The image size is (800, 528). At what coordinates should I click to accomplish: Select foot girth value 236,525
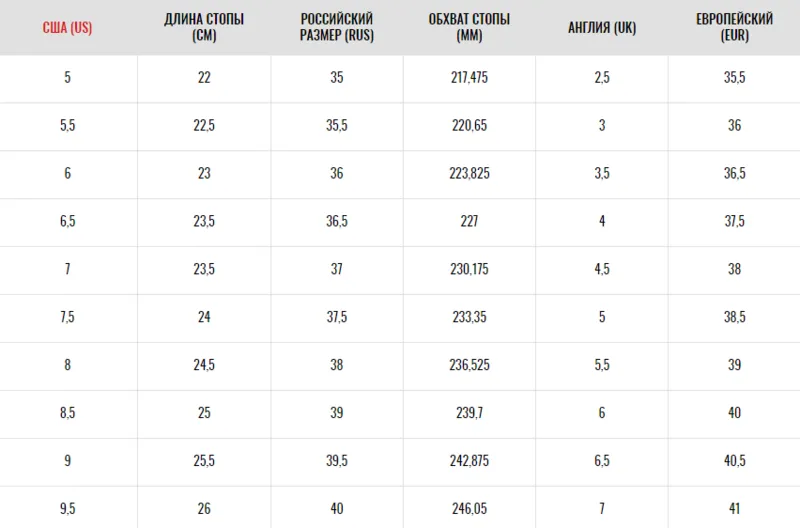(469, 365)
